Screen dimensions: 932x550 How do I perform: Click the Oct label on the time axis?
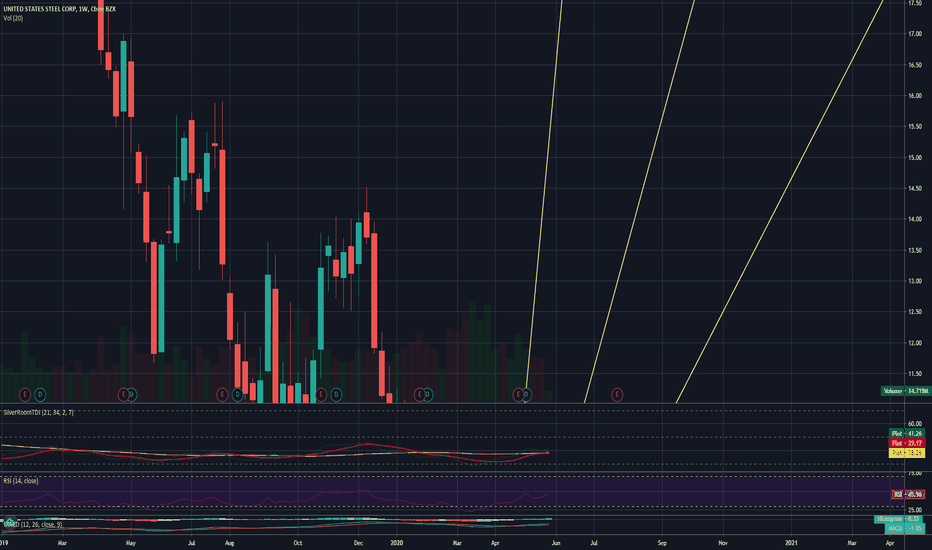pyautogui.click(x=298, y=543)
